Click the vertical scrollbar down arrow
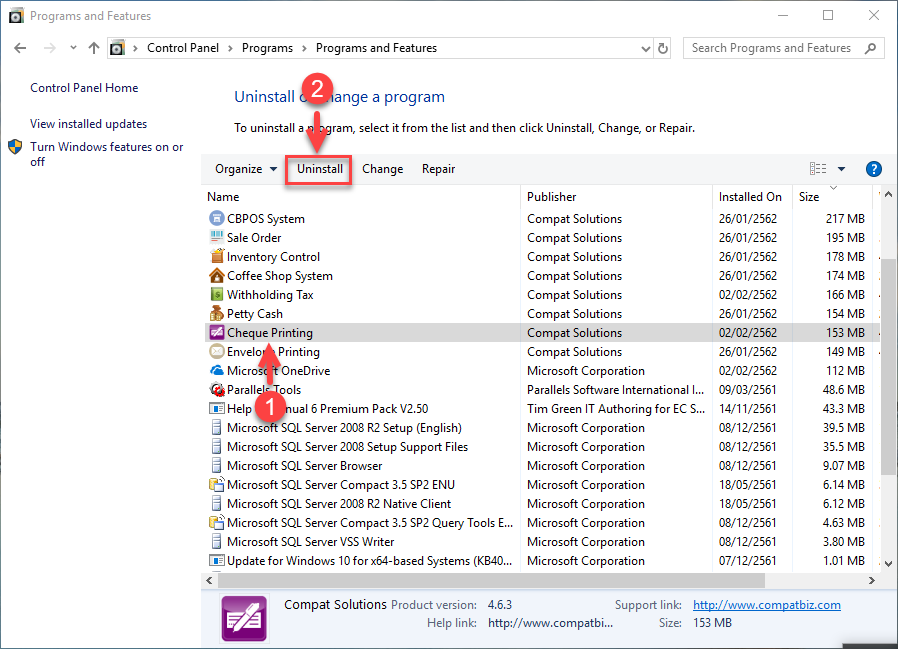This screenshot has height=649, width=898. click(888, 564)
